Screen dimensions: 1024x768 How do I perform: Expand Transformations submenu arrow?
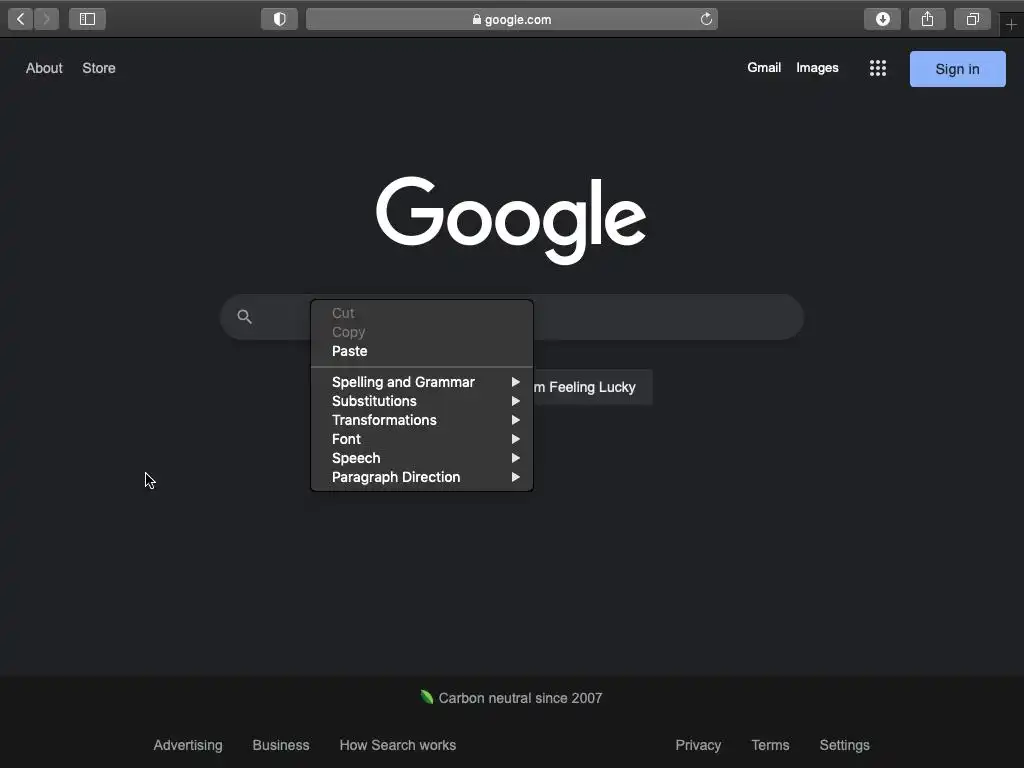(515, 420)
